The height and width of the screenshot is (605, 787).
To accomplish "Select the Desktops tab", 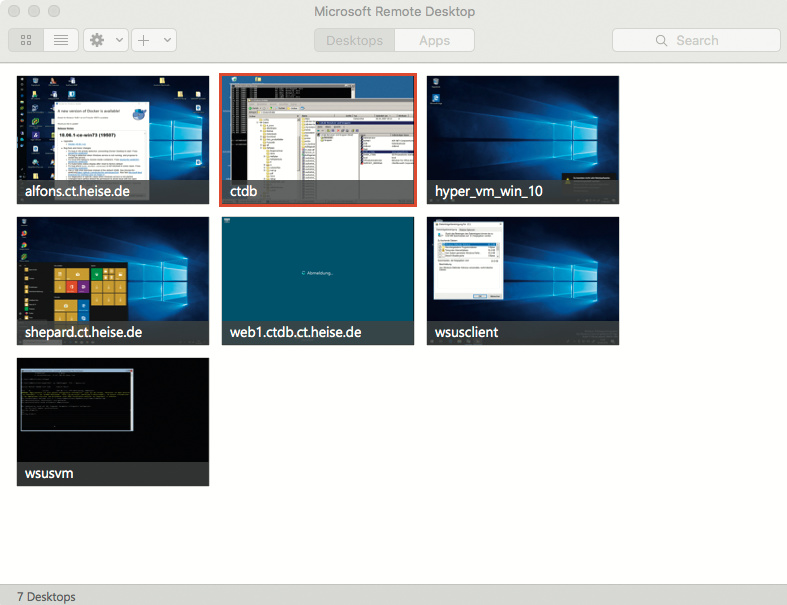I will tap(354, 40).
